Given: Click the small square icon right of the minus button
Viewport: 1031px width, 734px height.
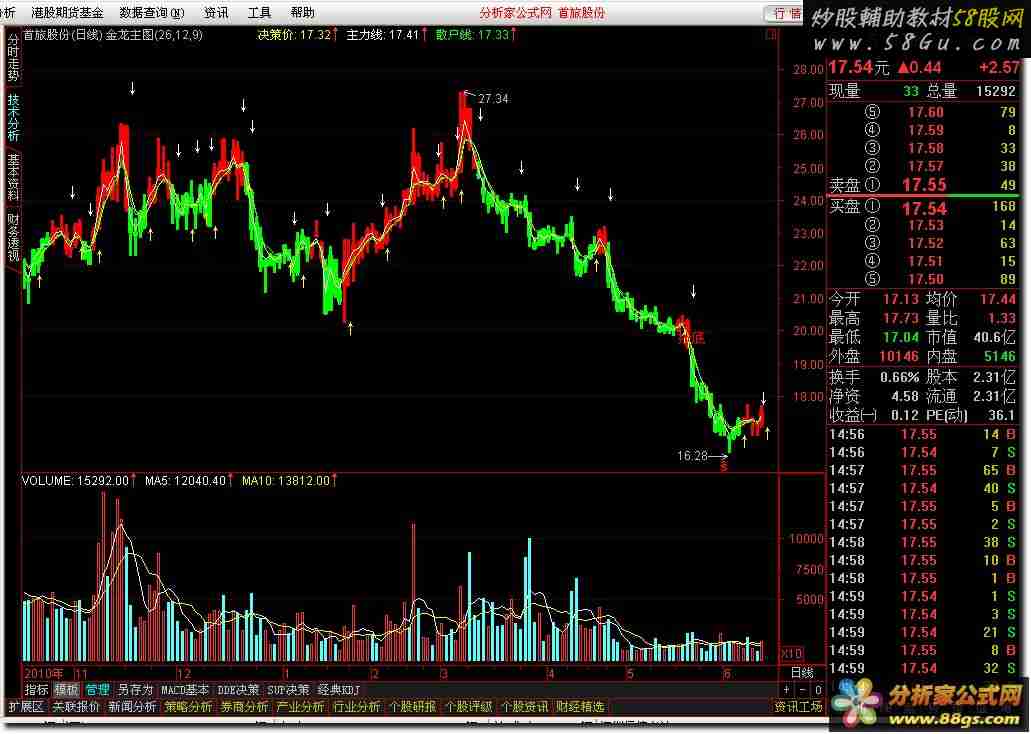Looking at the screenshot, I should click(816, 690).
